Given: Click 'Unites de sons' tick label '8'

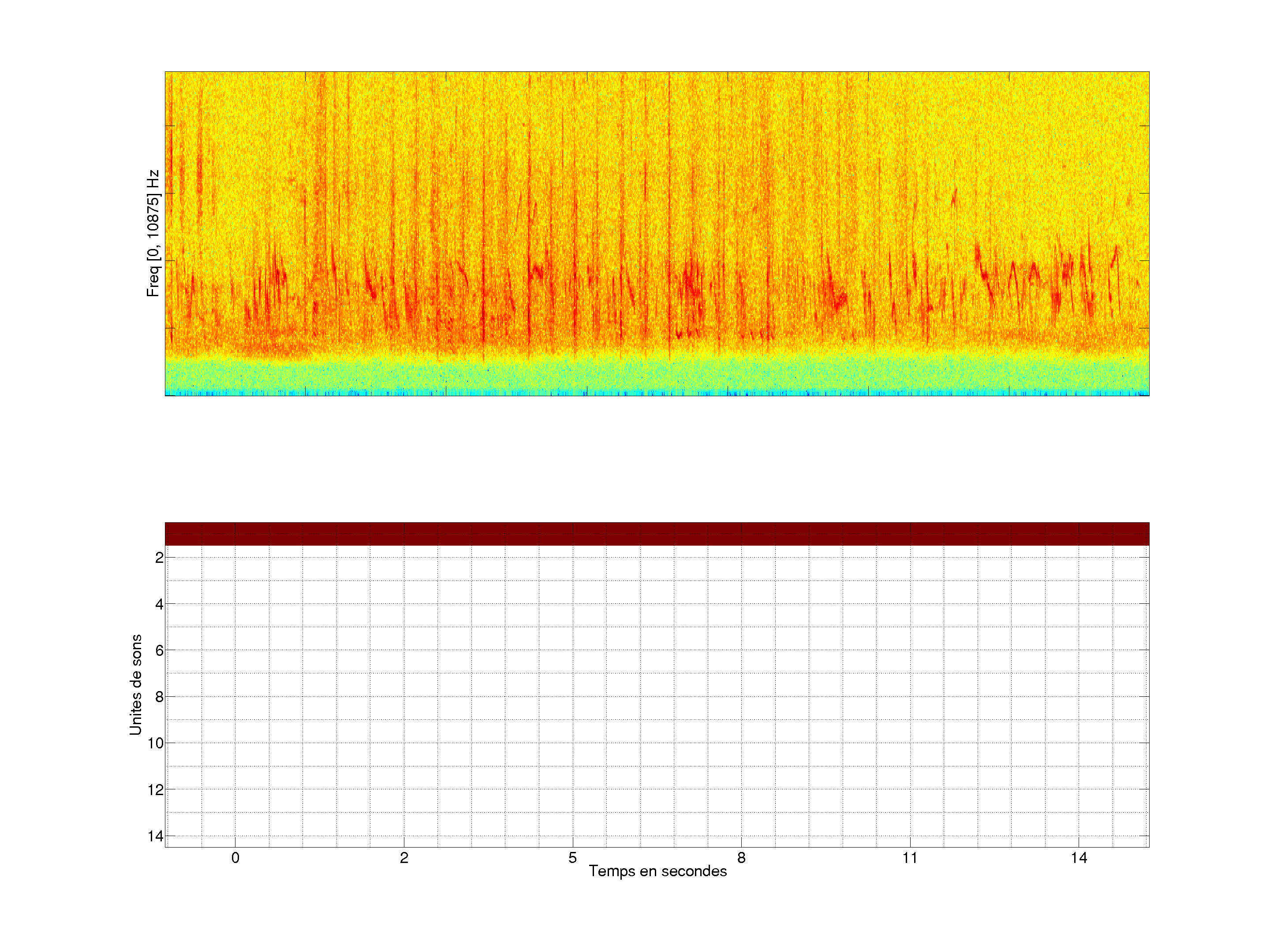Looking at the screenshot, I should tap(159, 697).
